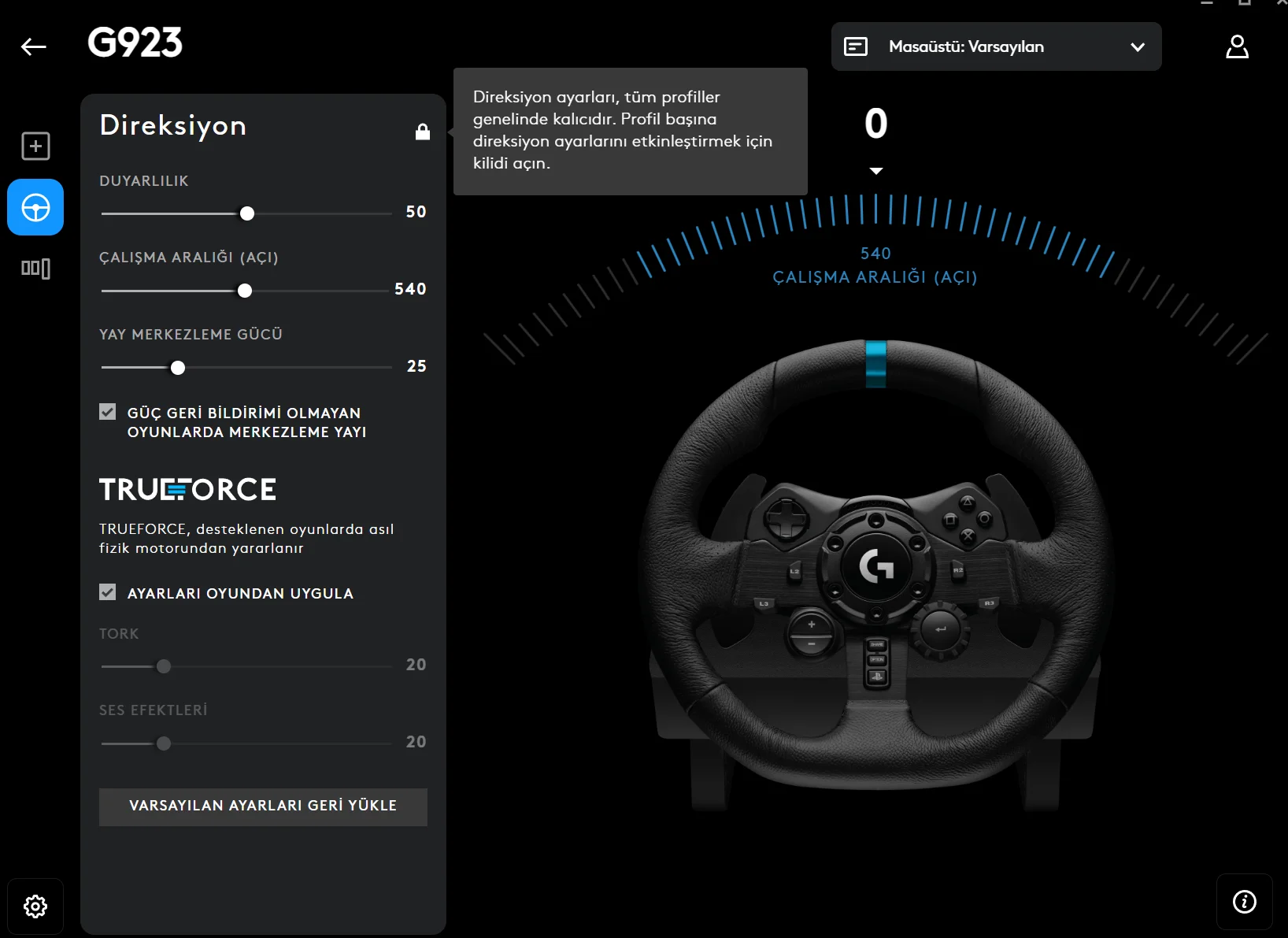Click VARSAYILAN AYARLARI GERİ YÜKLE button
The width and height of the screenshot is (1288, 938).
coord(263,806)
